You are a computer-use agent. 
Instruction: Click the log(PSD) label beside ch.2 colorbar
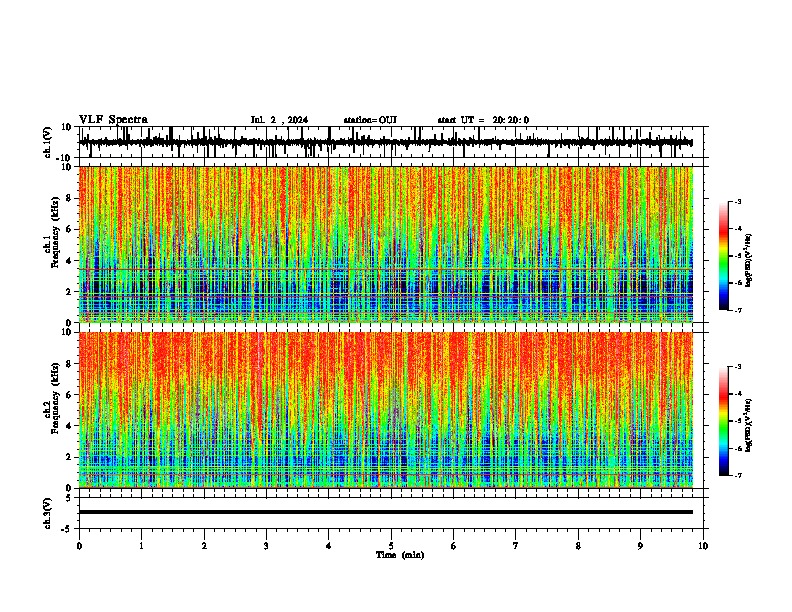tap(748, 426)
